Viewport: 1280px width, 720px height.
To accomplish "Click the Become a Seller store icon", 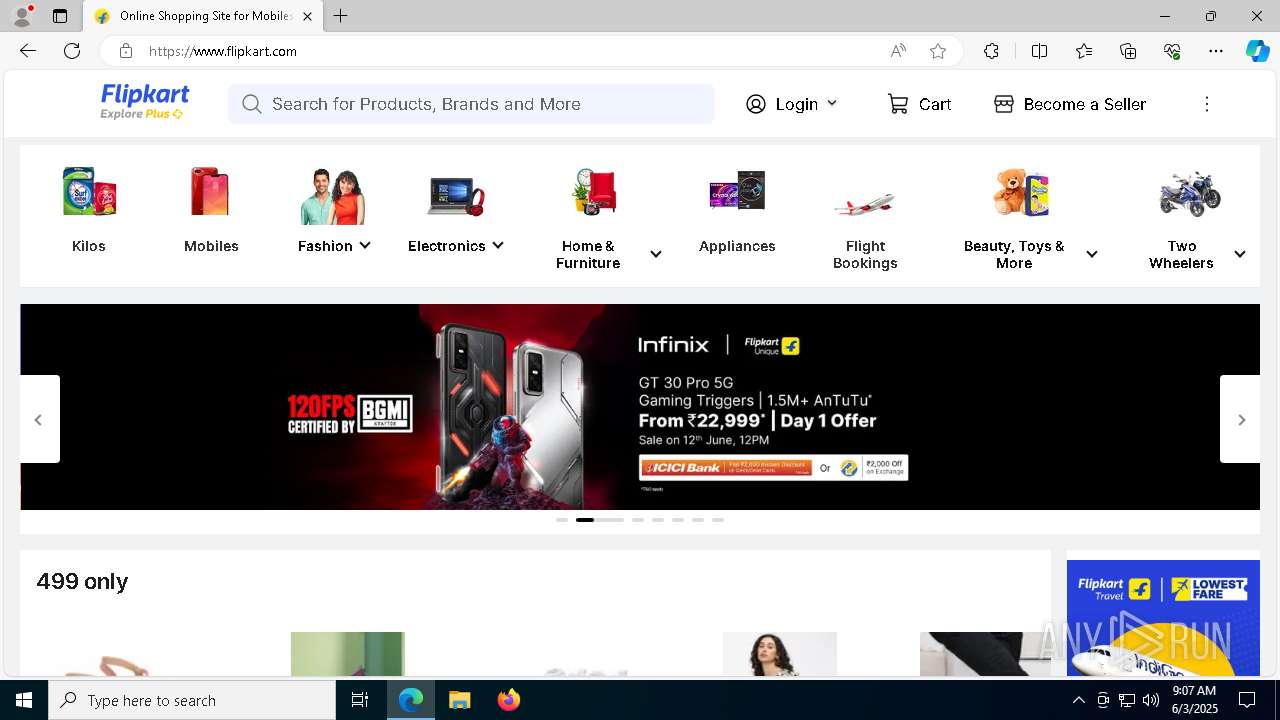I will pyautogui.click(x=1004, y=104).
